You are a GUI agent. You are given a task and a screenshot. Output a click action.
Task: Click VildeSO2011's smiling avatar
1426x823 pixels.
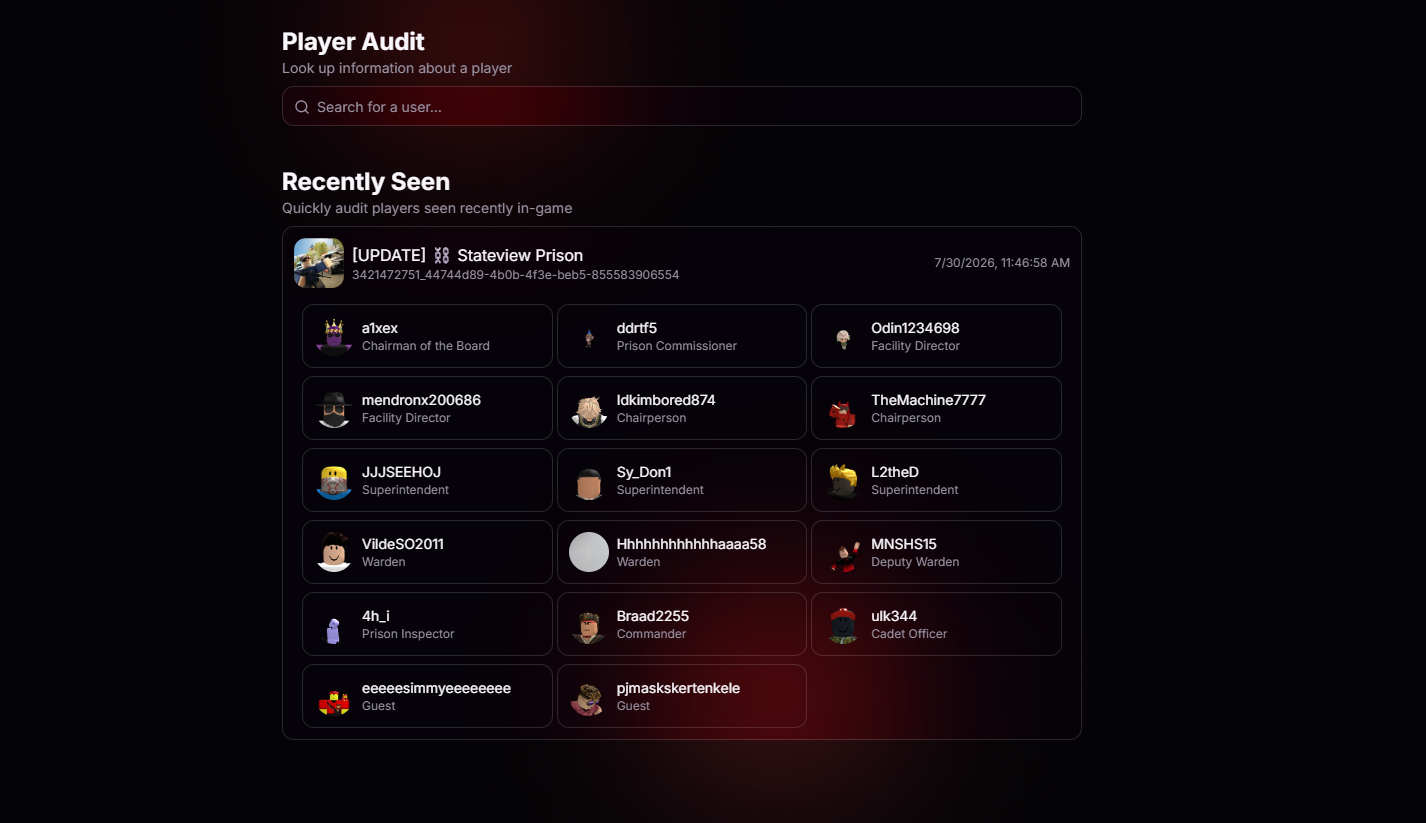click(334, 552)
